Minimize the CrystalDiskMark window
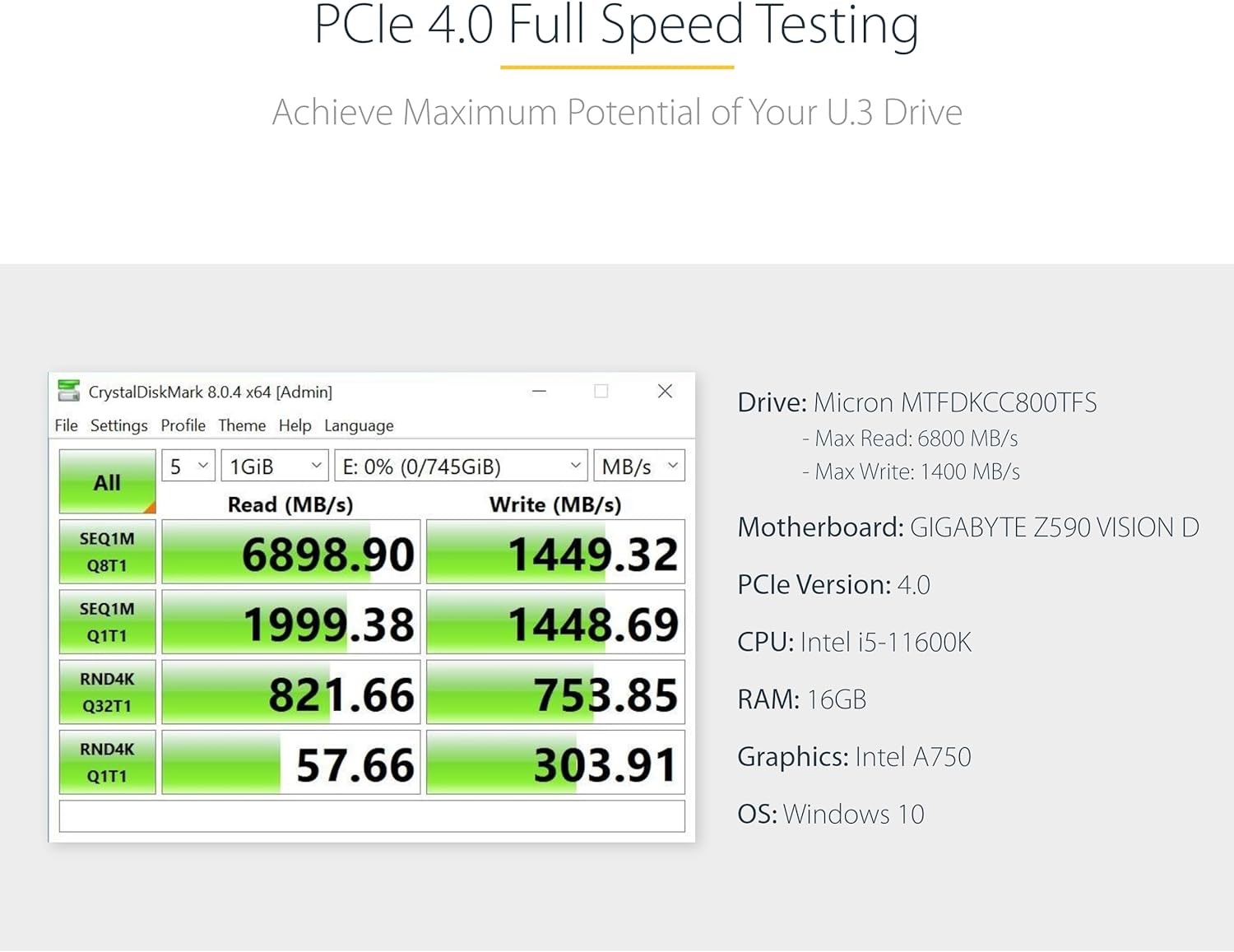Image resolution: width=1234 pixels, height=952 pixels. 540,392
